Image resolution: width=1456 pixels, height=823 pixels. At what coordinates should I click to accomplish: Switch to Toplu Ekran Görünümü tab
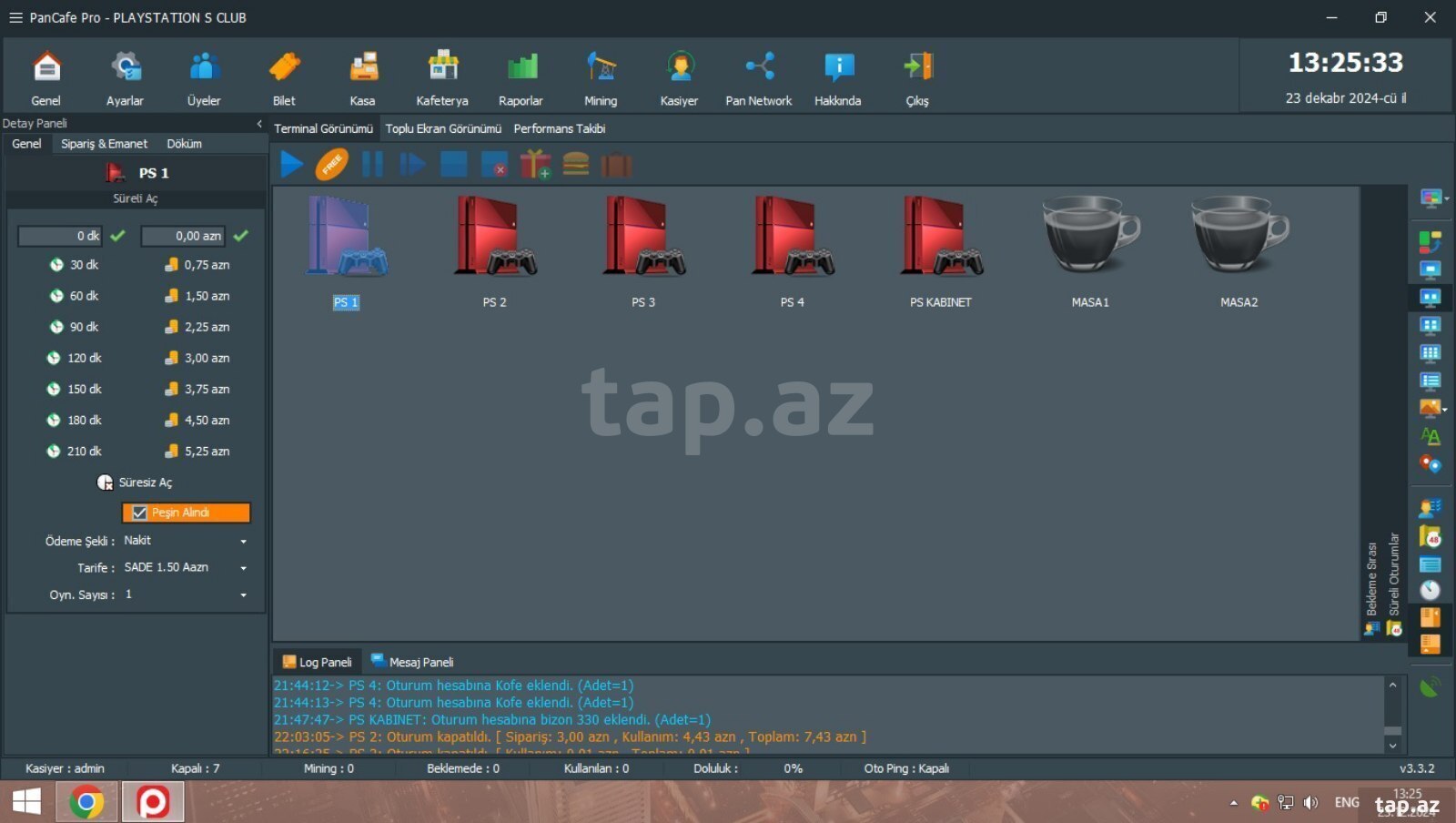(443, 128)
